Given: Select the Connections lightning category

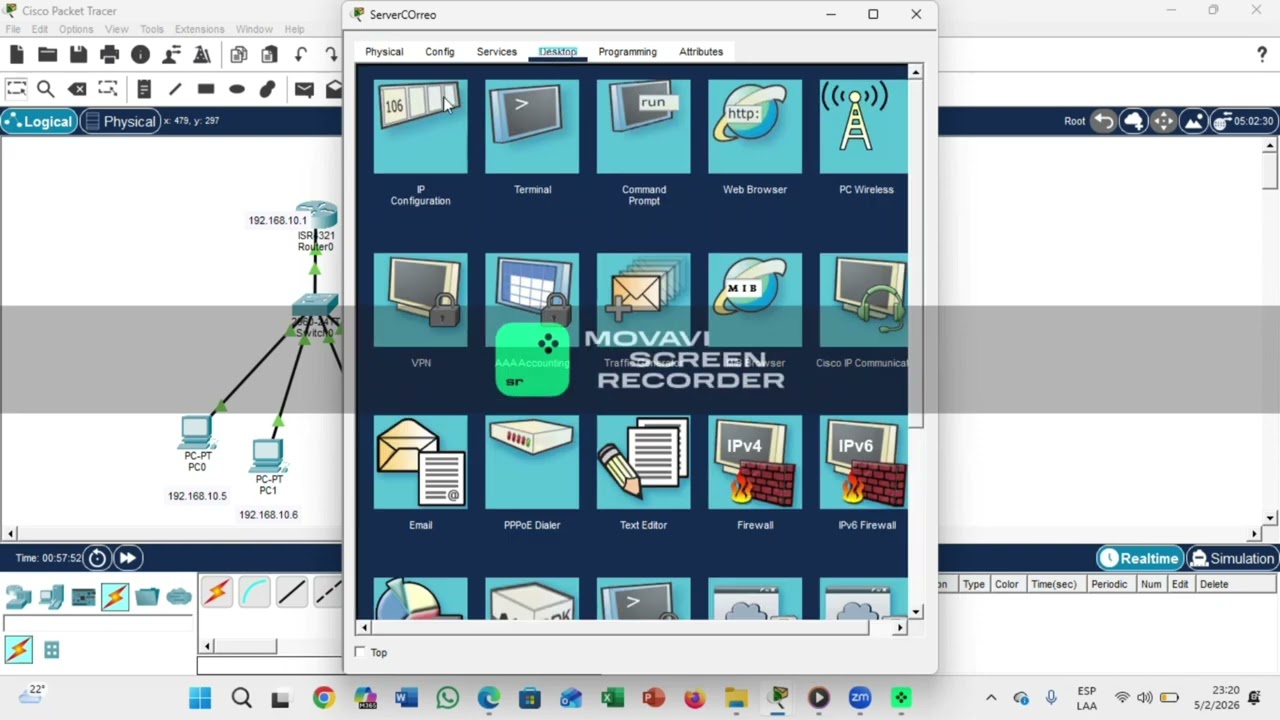Looking at the screenshot, I should [x=115, y=597].
